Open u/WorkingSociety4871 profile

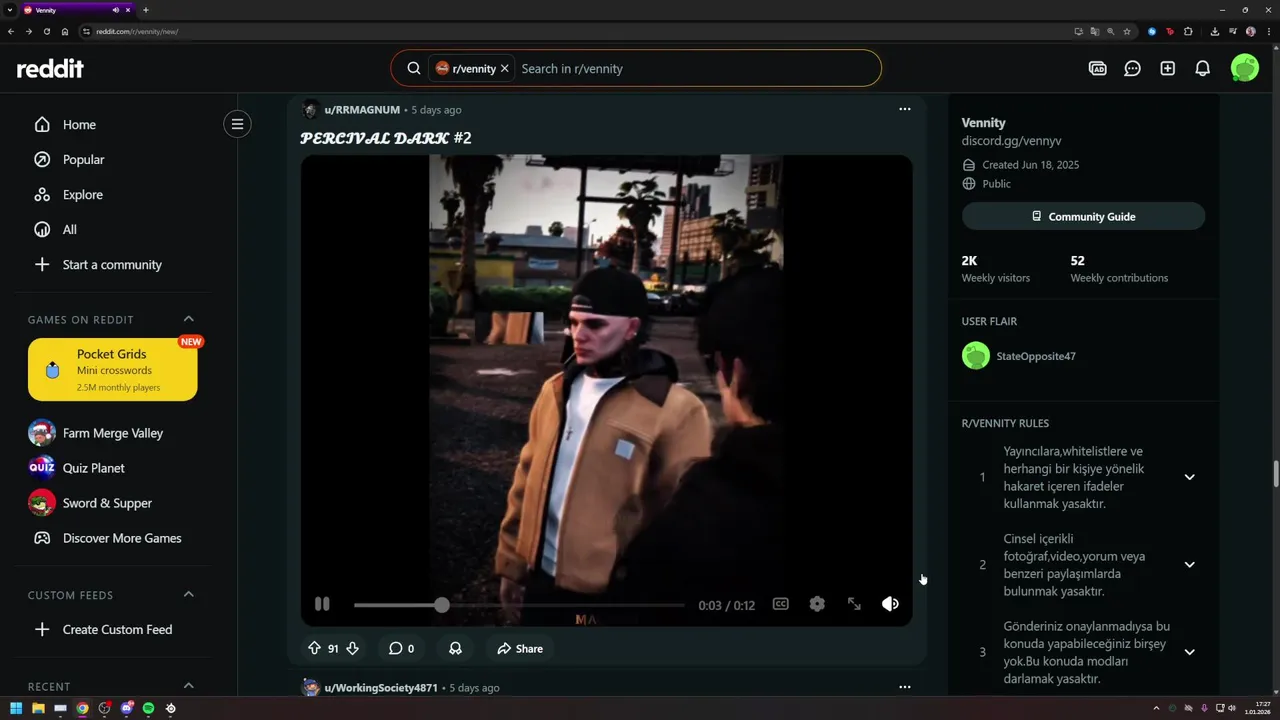click(381, 688)
